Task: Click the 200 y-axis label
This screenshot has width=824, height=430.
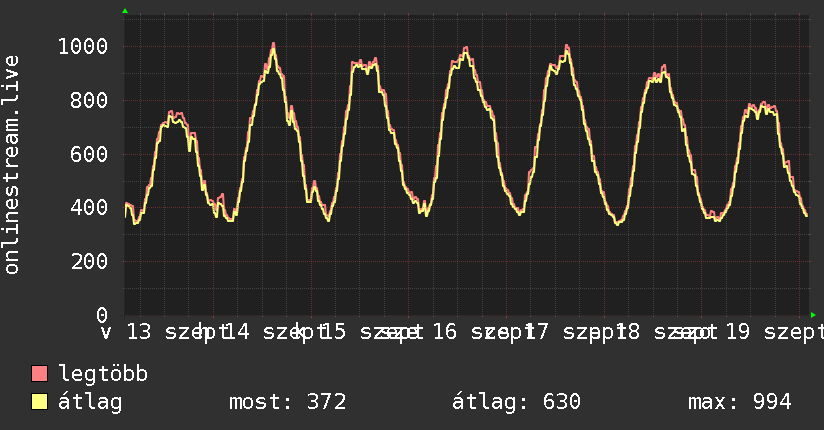Action: click(89, 261)
